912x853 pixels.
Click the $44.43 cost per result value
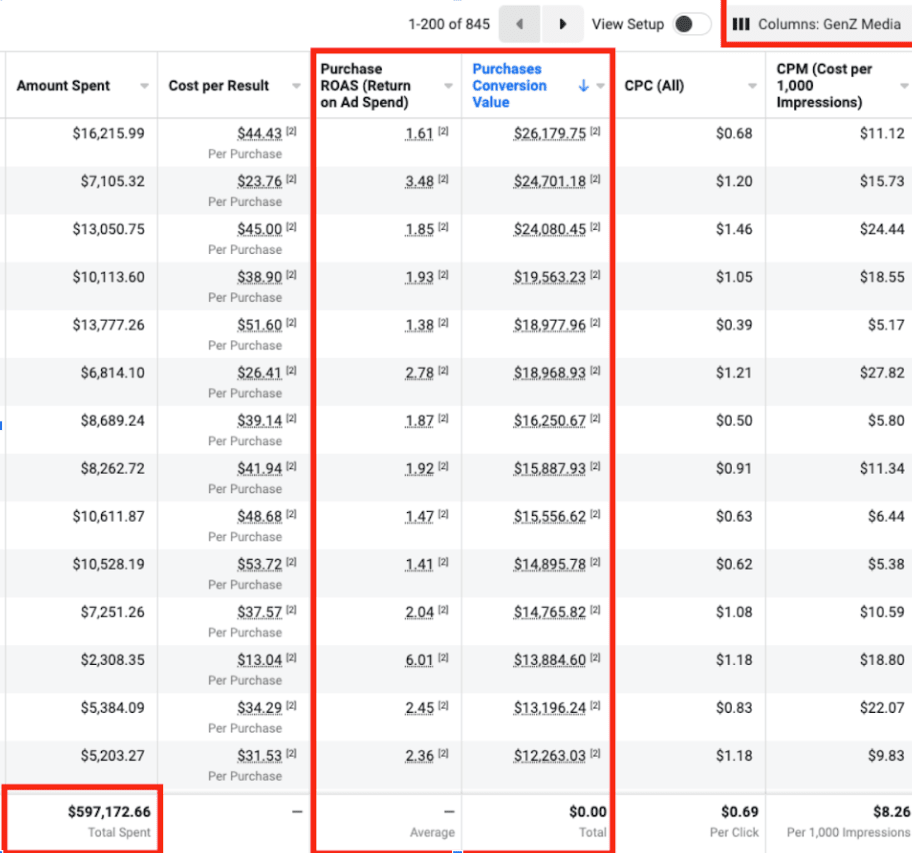tap(259, 133)
